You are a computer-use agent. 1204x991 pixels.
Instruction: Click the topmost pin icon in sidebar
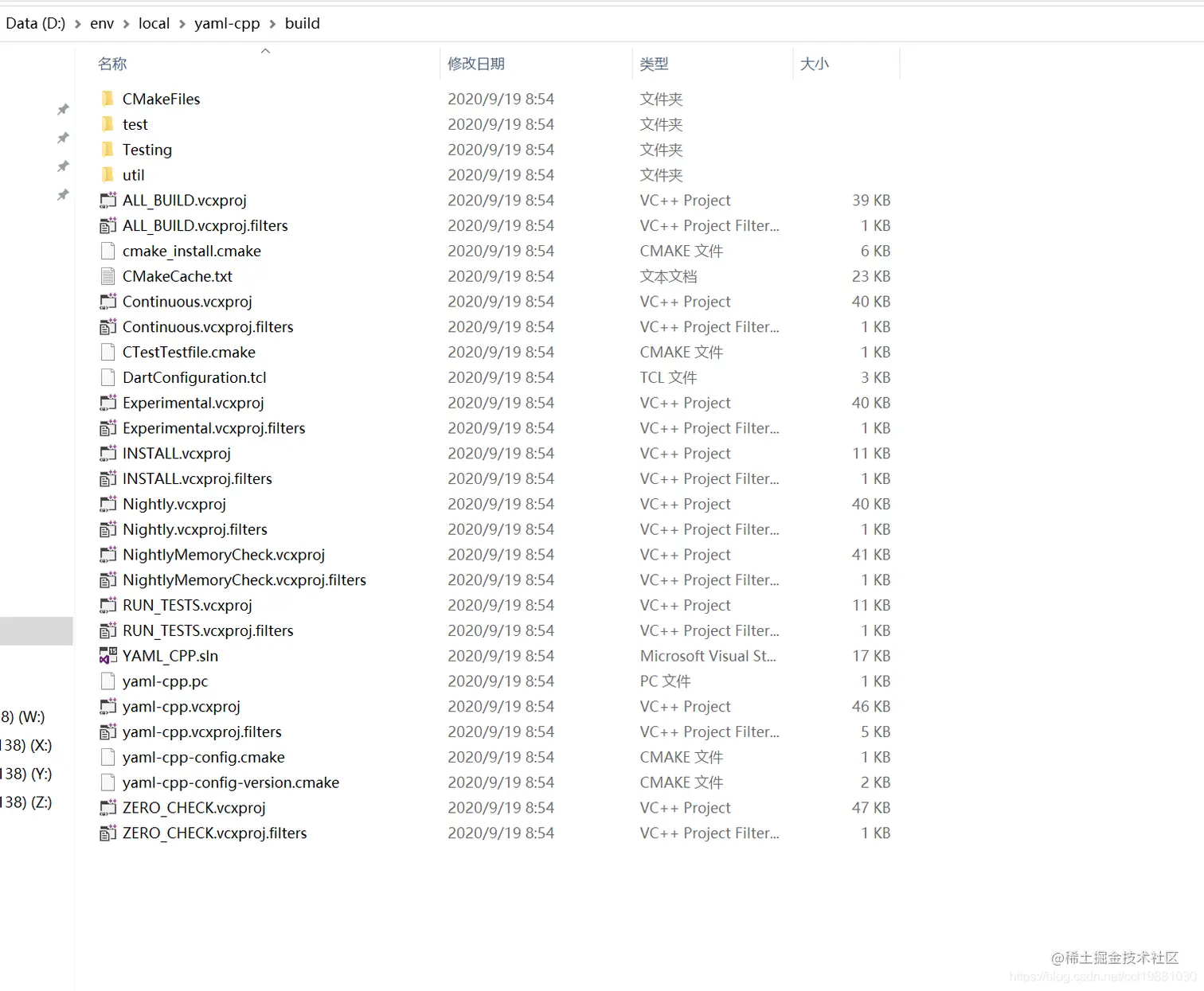click(x=63, y=109)
